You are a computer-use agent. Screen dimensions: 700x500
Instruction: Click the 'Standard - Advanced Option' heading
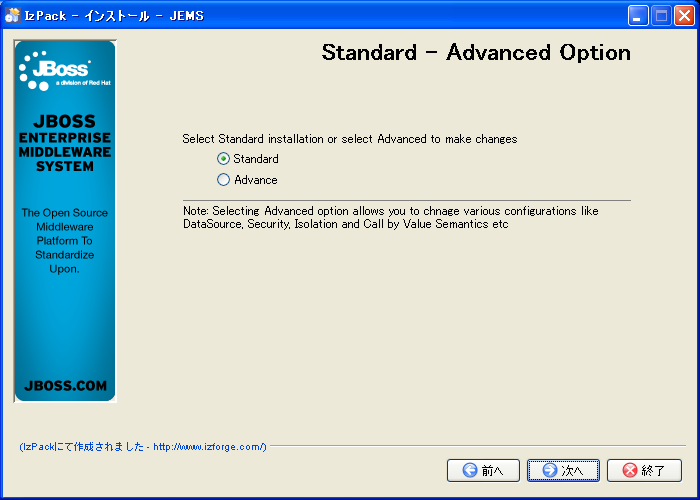tap(476, 53)
